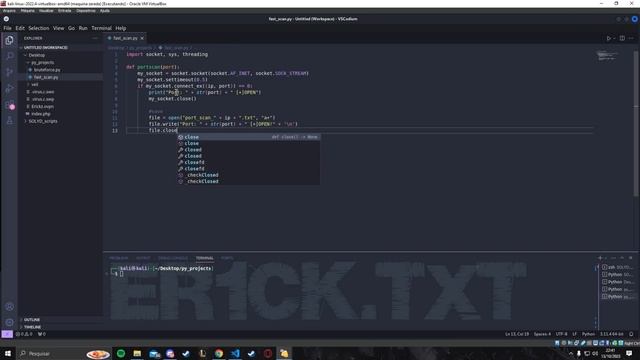Image resolution: width=640 pixels, height=360 pixels.
Task: Run the Python file with play icon
Action: (x=608, y=38)
